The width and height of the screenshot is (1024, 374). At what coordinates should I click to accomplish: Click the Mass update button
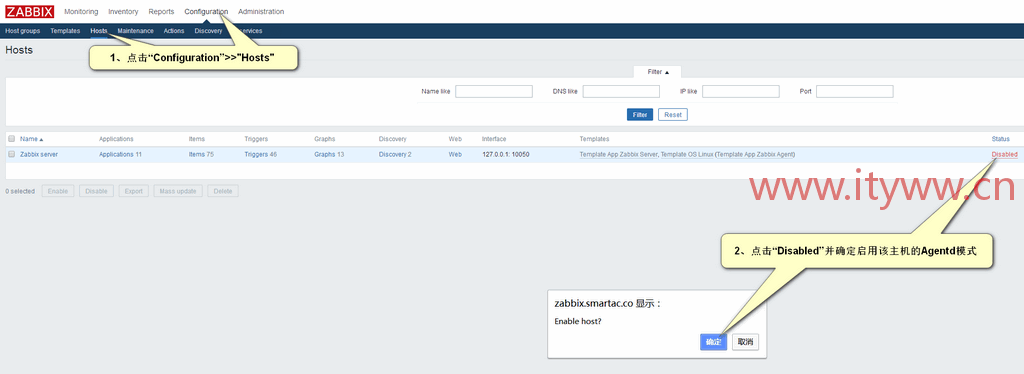178,191
